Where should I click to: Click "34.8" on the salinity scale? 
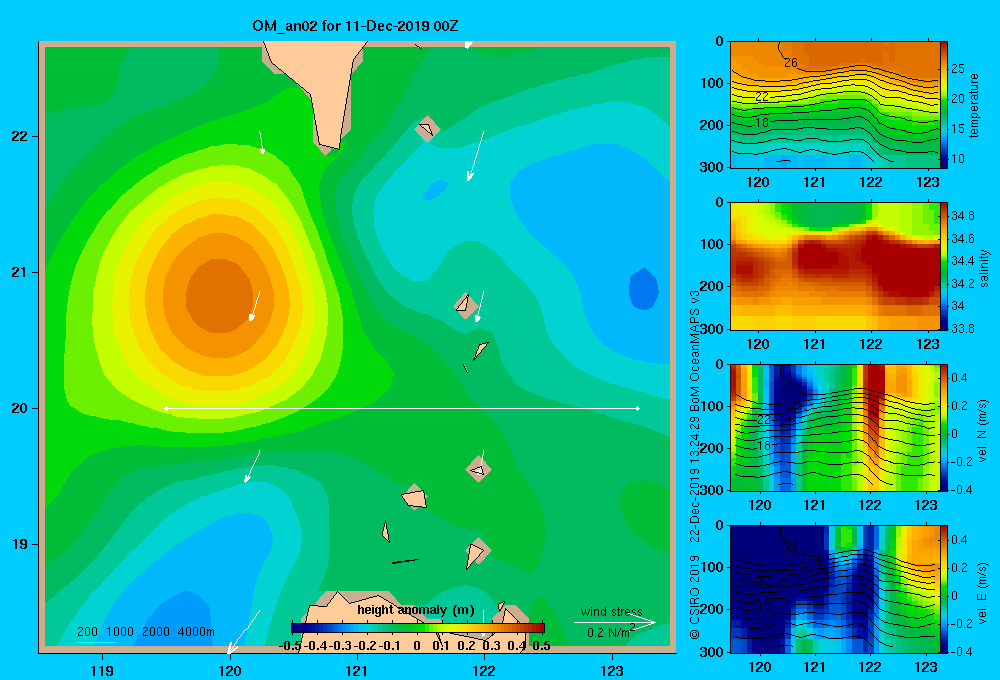click(x=962, y=216)
